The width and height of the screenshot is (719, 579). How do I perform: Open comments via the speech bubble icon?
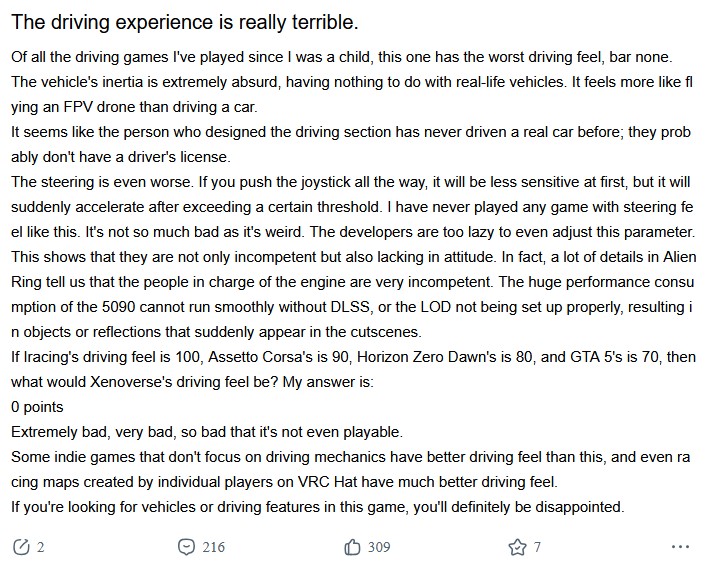186,547
